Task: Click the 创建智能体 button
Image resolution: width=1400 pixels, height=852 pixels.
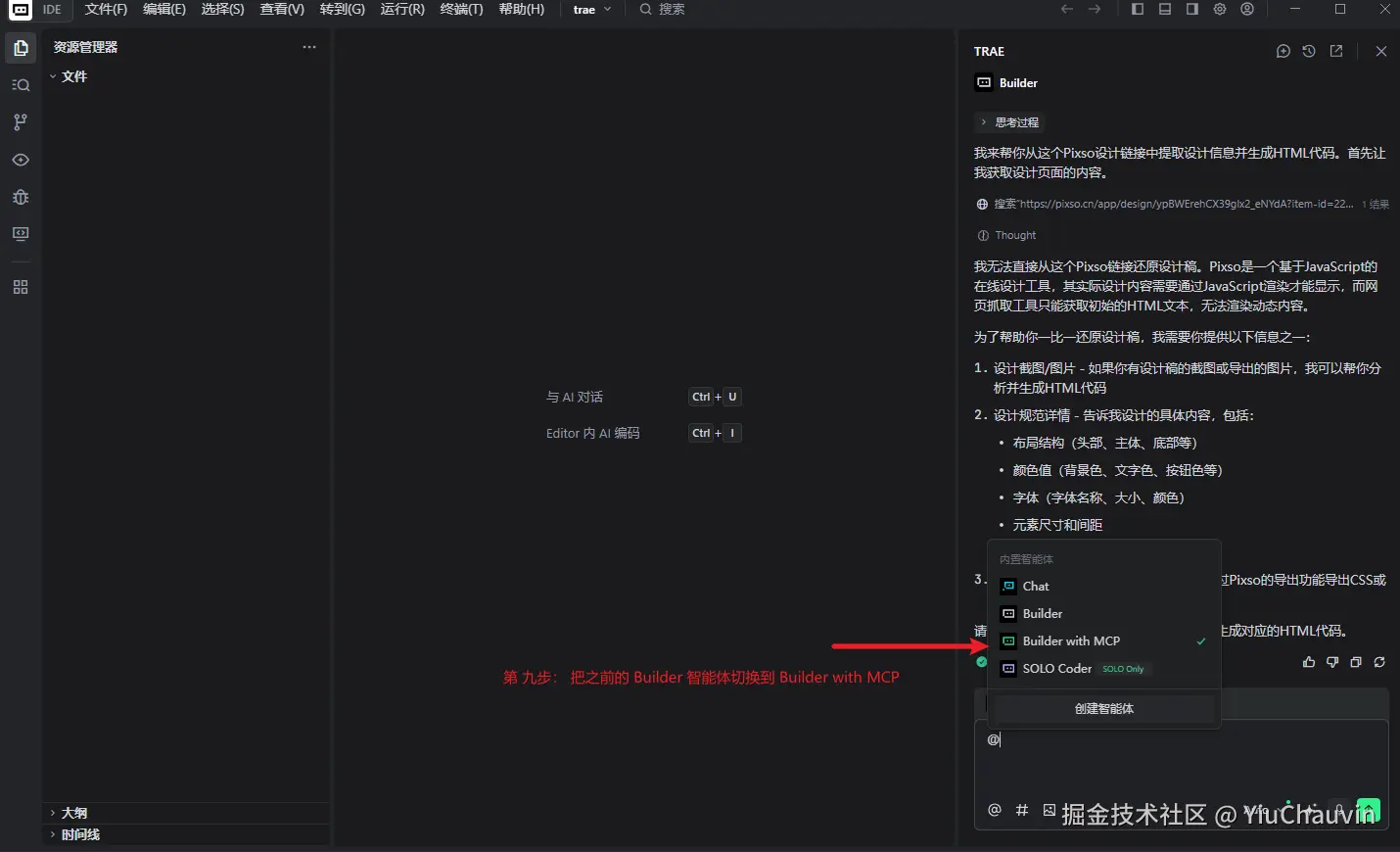Action: (x=1103, y=708)
